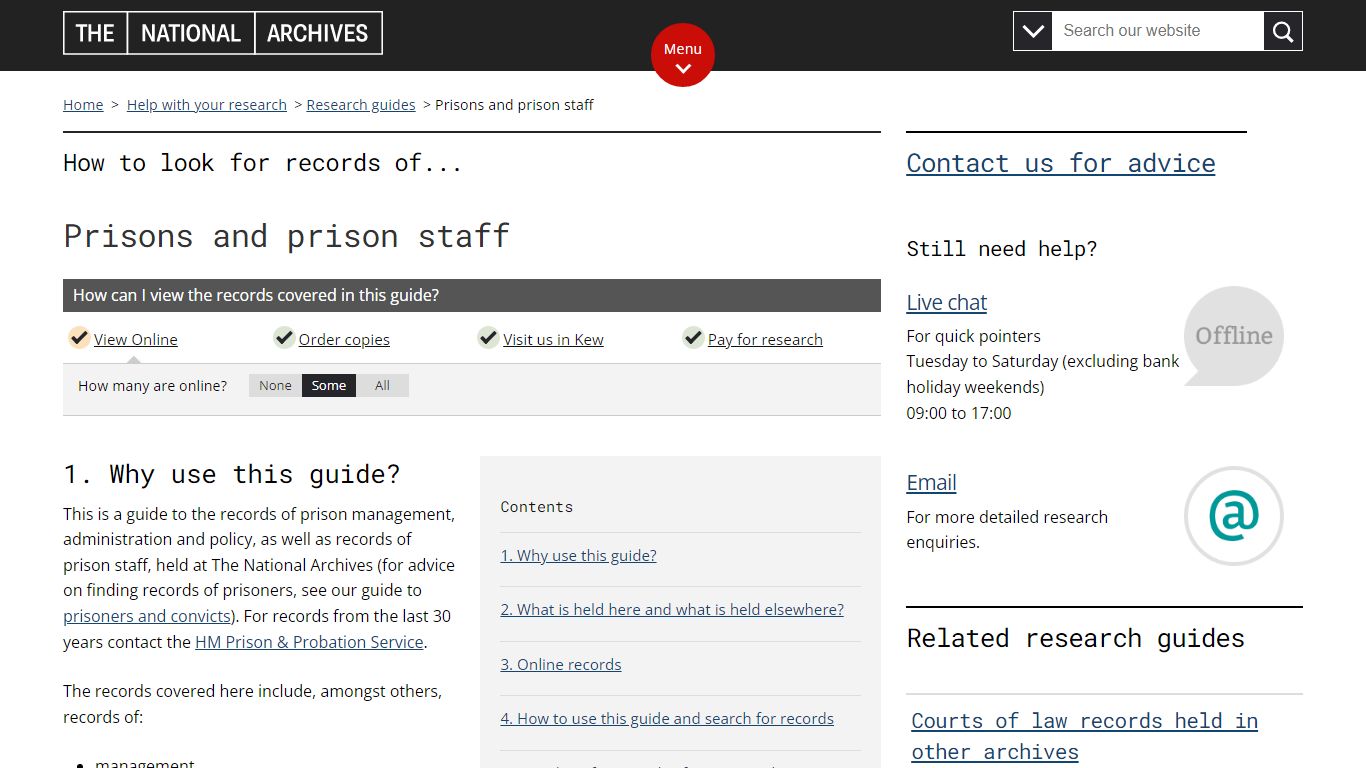This screenshot has height=768, width=1366.
Task: Jump to 4. How to use this guide link
Action: 667,719
